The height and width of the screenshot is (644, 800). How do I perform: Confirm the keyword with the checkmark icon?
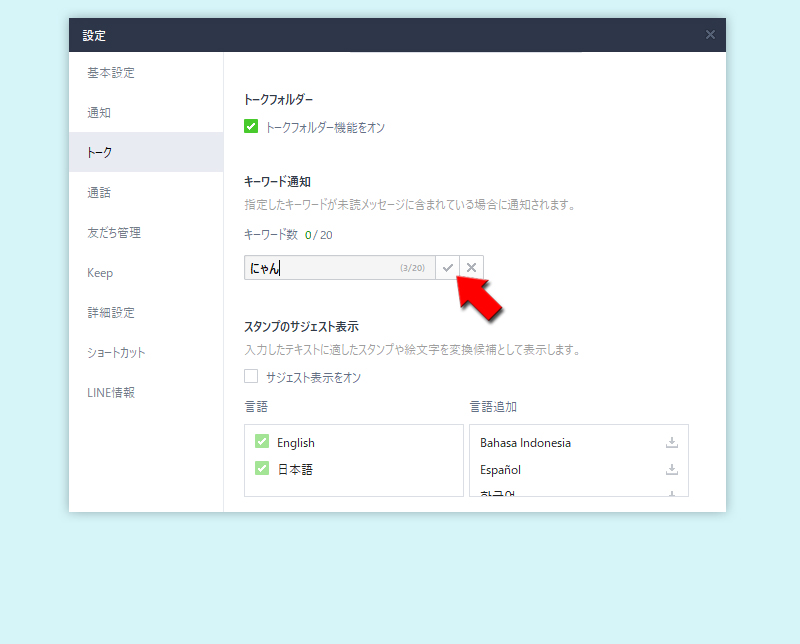448,267
